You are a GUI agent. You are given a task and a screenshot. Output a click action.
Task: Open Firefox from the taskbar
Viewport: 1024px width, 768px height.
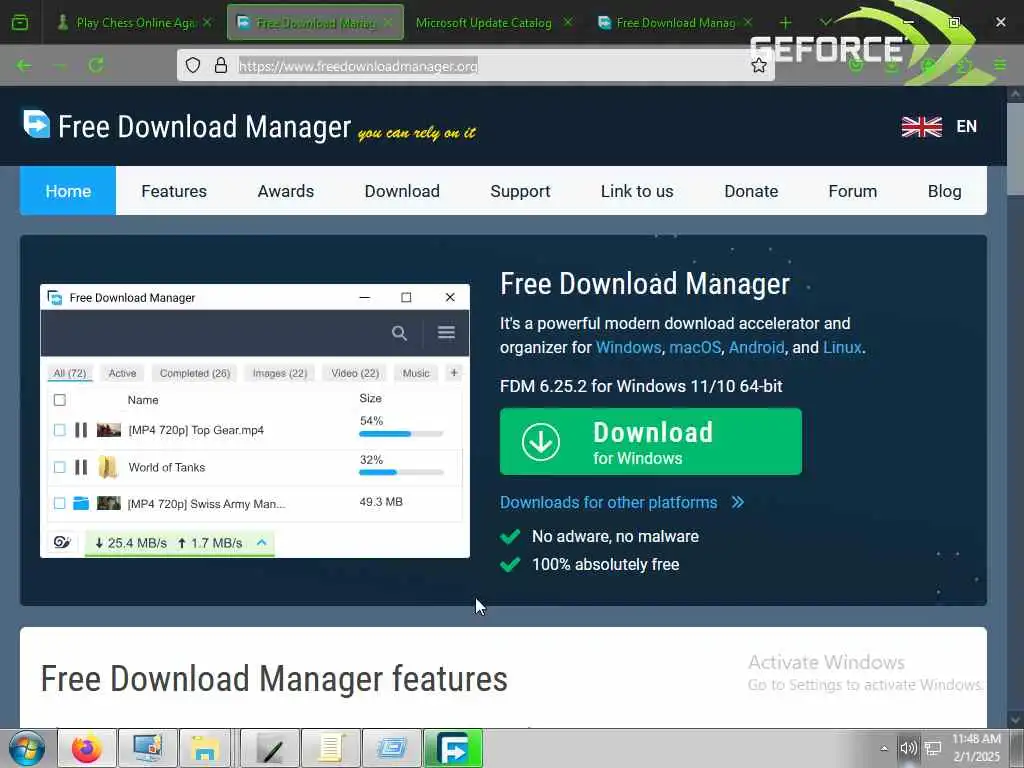pos(87,748)
